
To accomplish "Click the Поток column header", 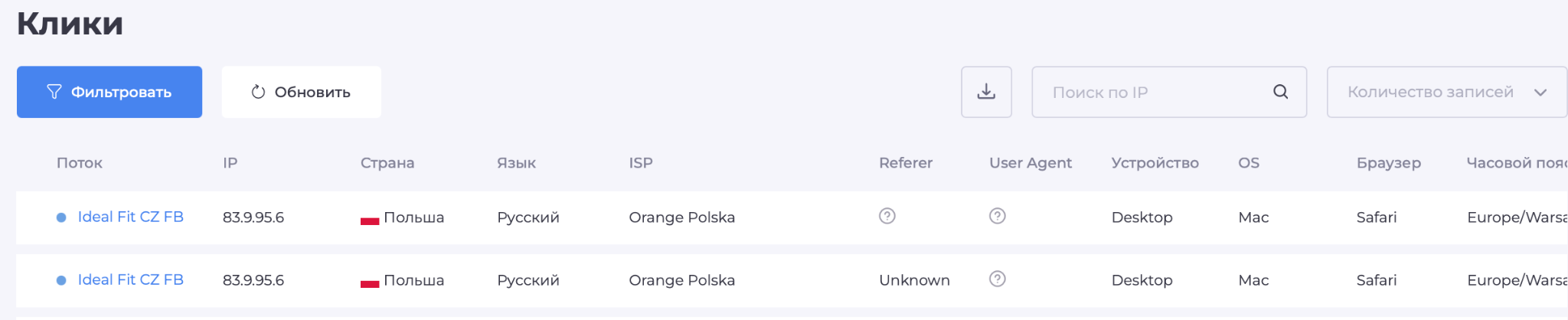I will coord(80,163).
